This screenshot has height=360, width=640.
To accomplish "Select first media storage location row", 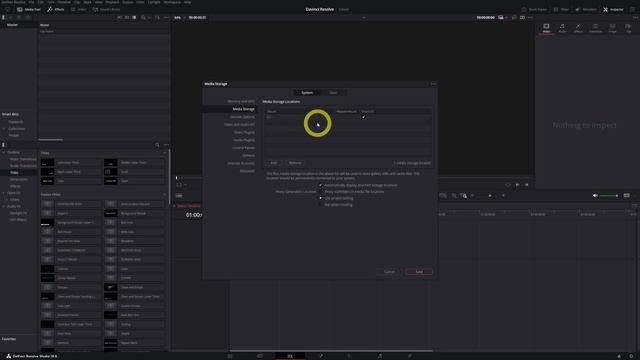I will [x=348, y=117].
